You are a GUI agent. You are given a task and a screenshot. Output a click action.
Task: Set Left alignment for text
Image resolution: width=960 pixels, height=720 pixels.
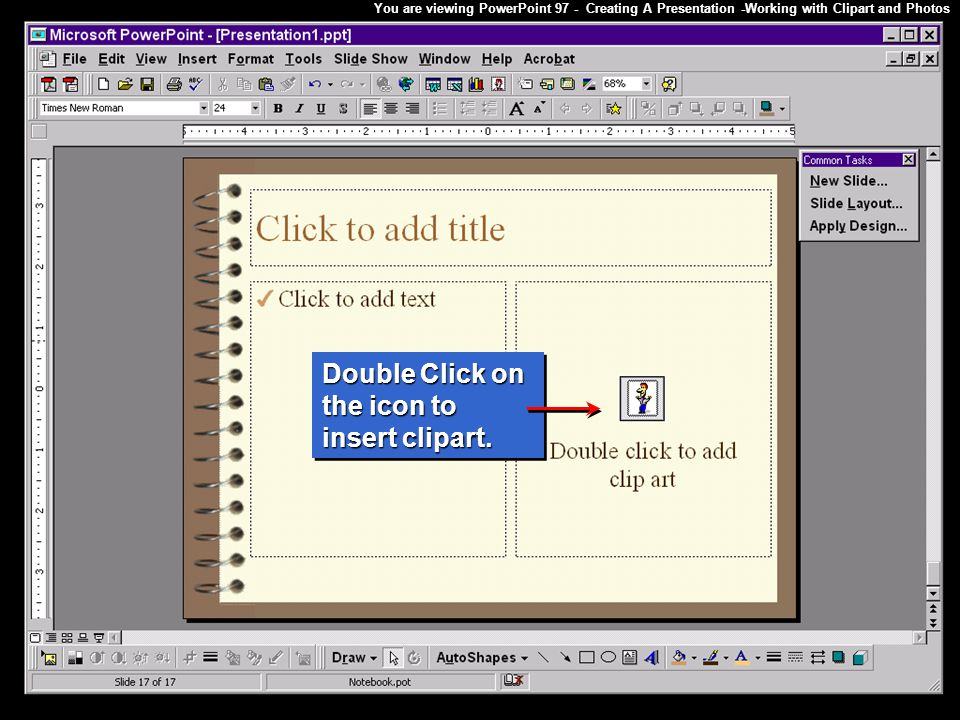[370, 109]
